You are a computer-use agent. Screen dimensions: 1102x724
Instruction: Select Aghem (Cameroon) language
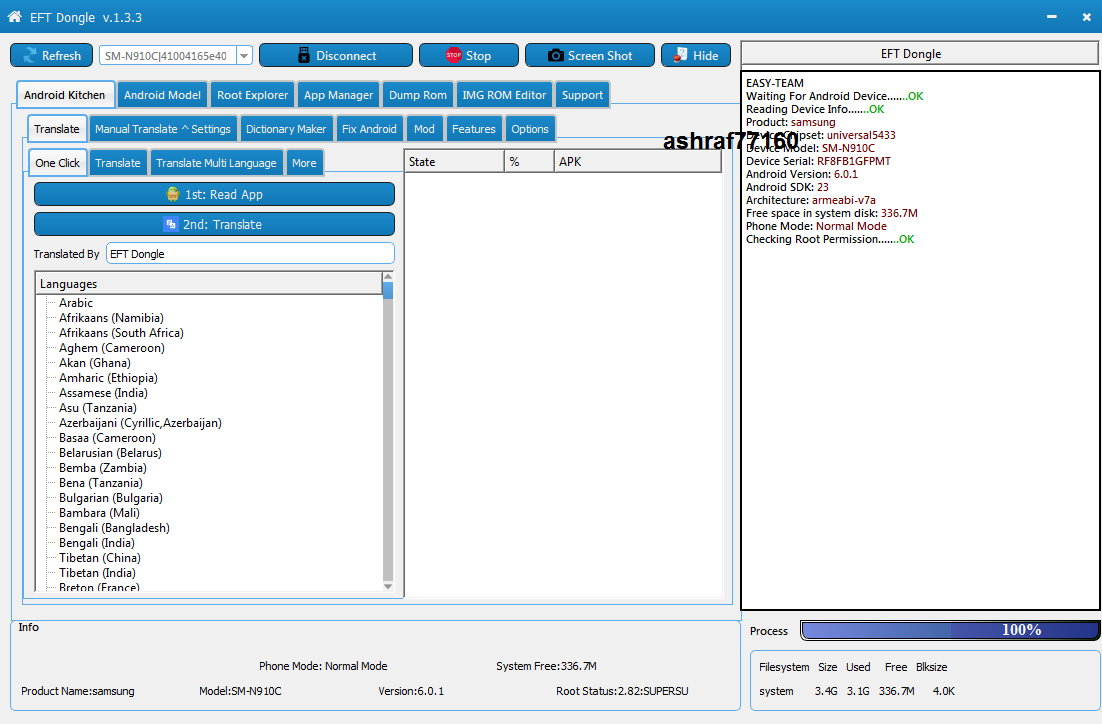(112, 348)
